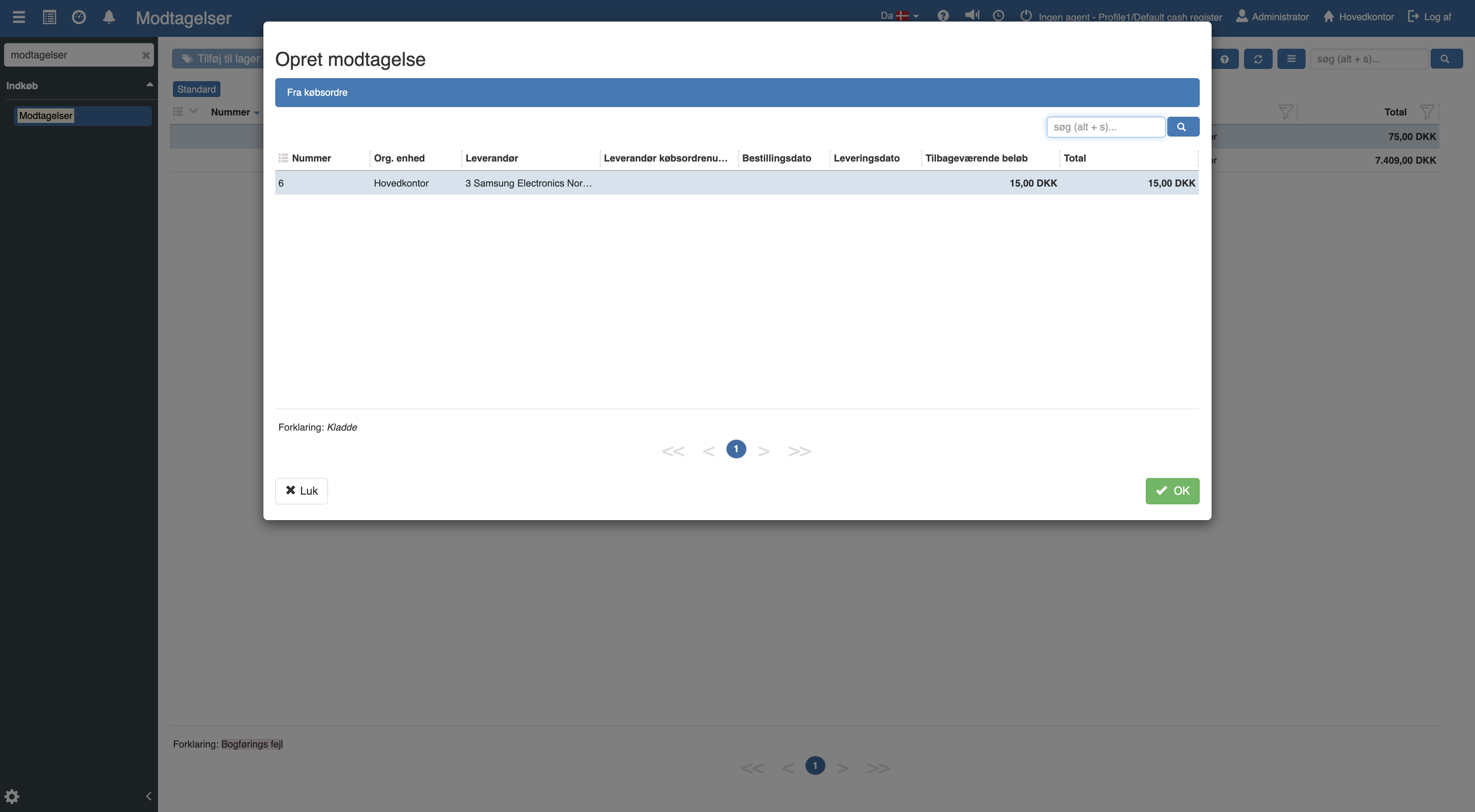Screen dimensions: 1475x812
Task: Select Modtagelser in sidebar menu
Action: [x=46, y=115]
